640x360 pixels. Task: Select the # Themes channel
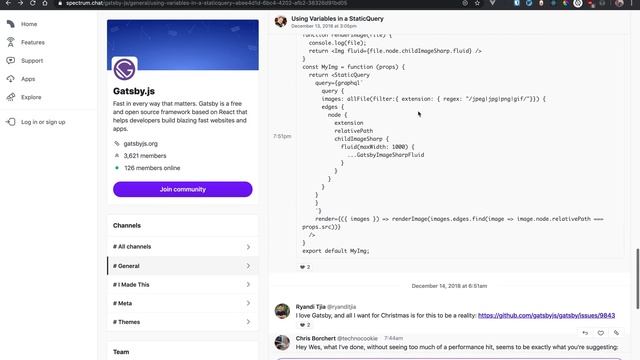(x=182, y=322)
